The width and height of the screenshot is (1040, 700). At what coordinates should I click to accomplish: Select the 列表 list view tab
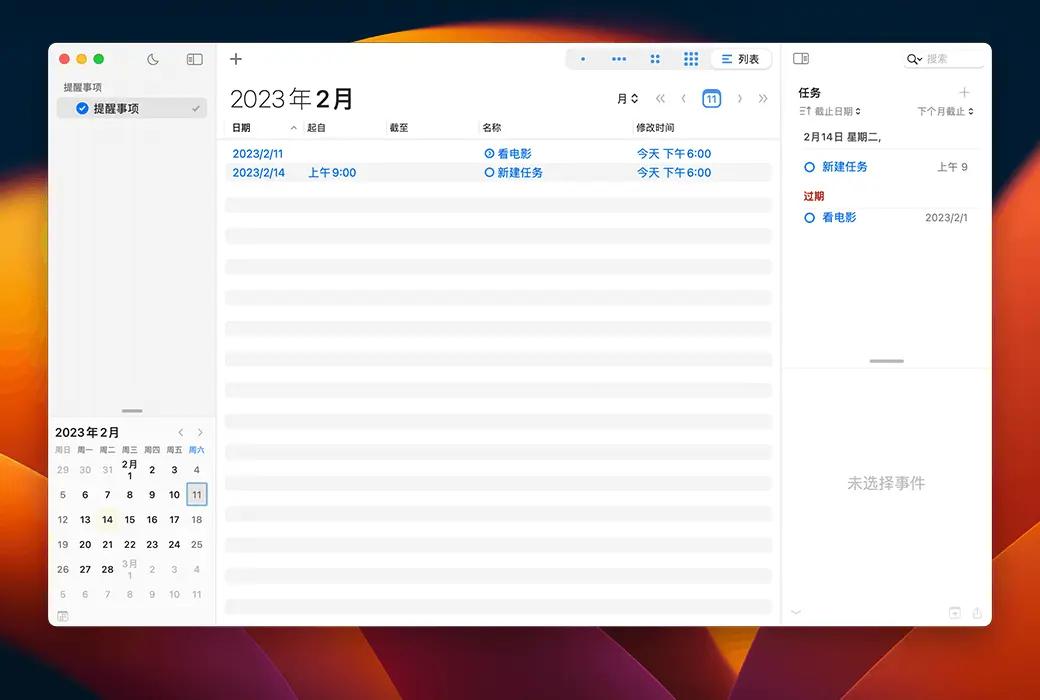pos(740,59)
